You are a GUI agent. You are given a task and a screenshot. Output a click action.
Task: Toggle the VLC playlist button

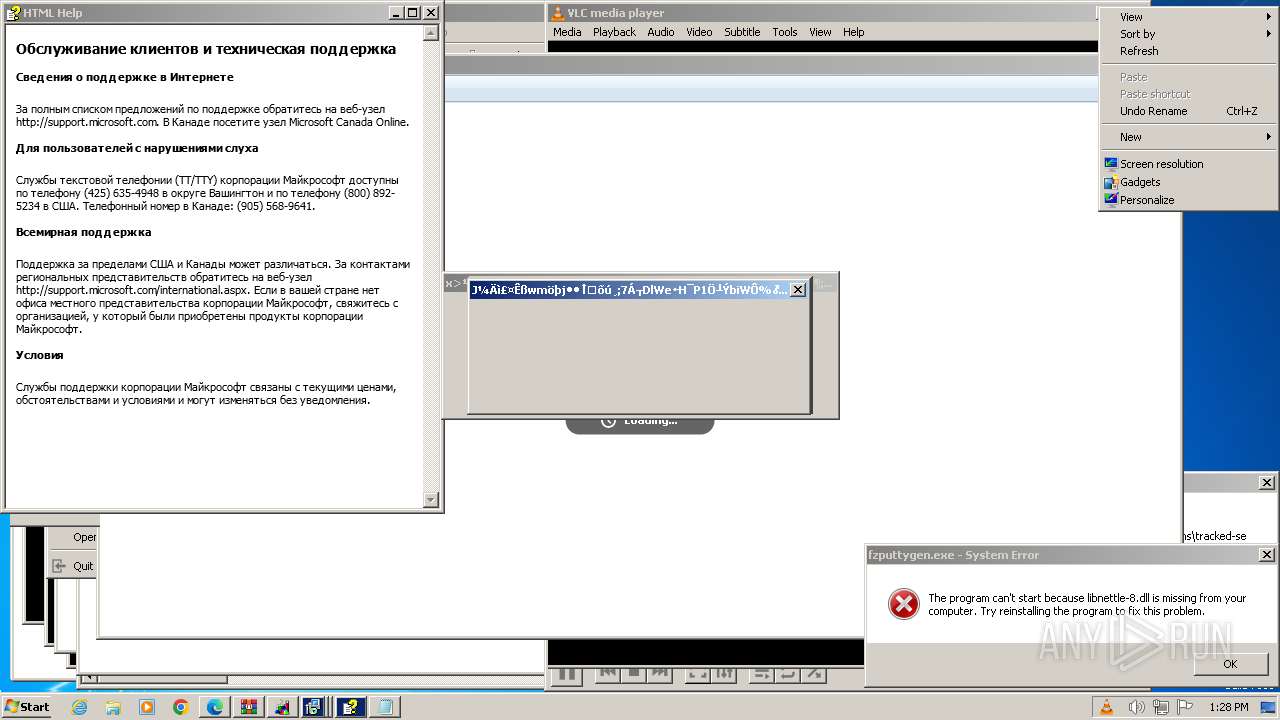click(762, 674)
